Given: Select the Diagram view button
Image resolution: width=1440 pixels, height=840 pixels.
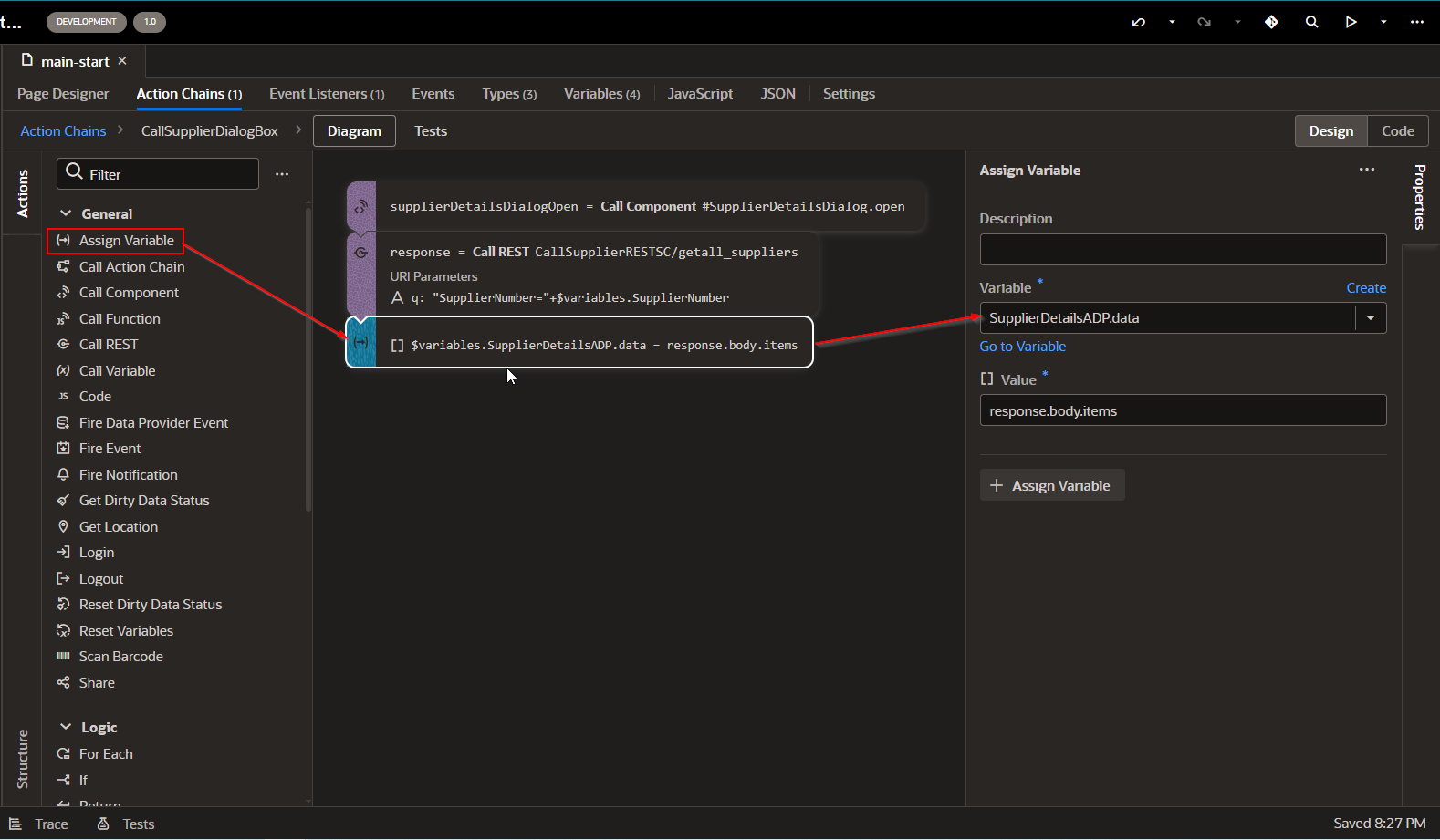Looking at the screenshot, I should click(x=354, y=130).
